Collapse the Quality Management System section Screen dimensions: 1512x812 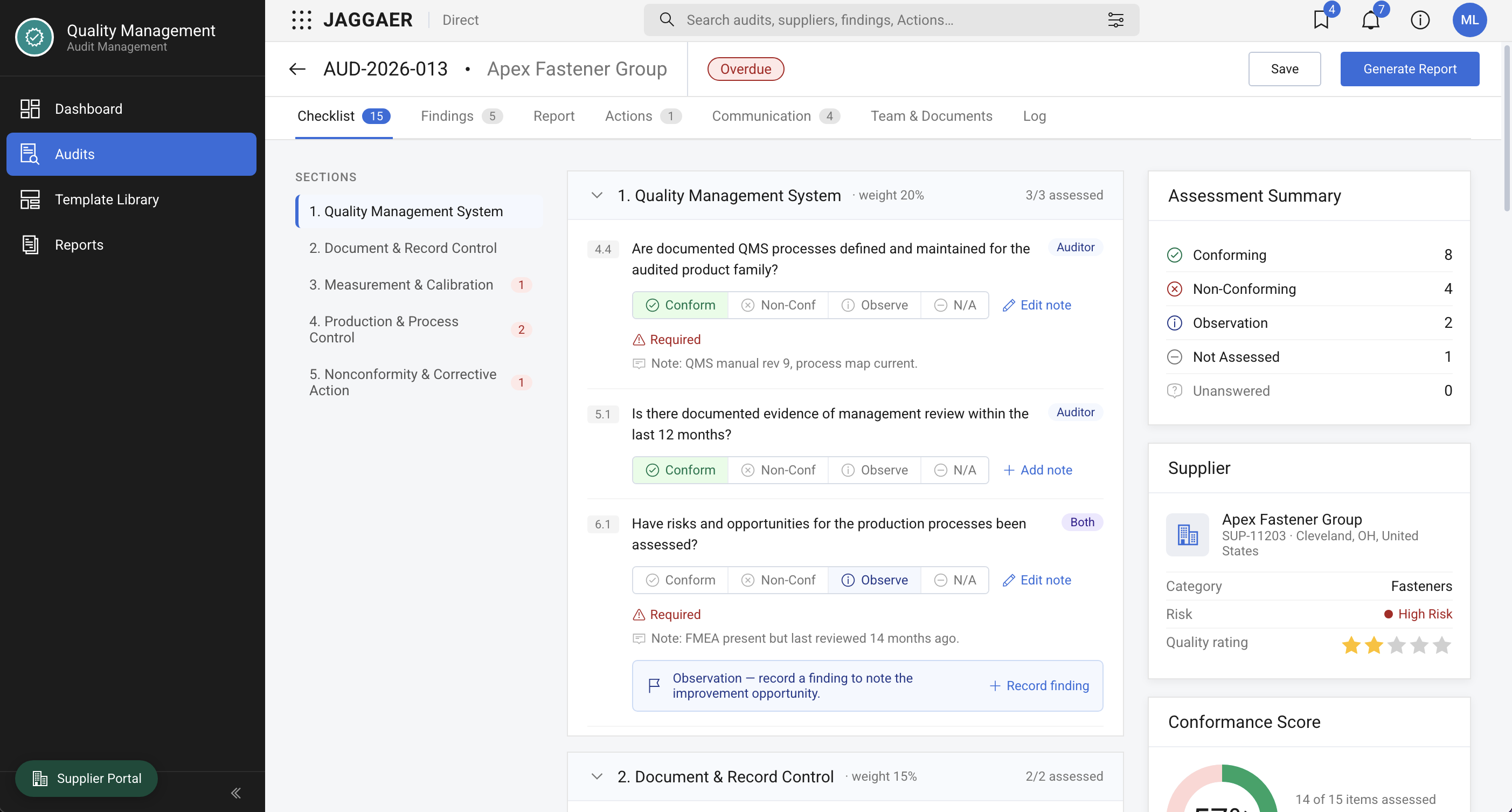point(597,196)
